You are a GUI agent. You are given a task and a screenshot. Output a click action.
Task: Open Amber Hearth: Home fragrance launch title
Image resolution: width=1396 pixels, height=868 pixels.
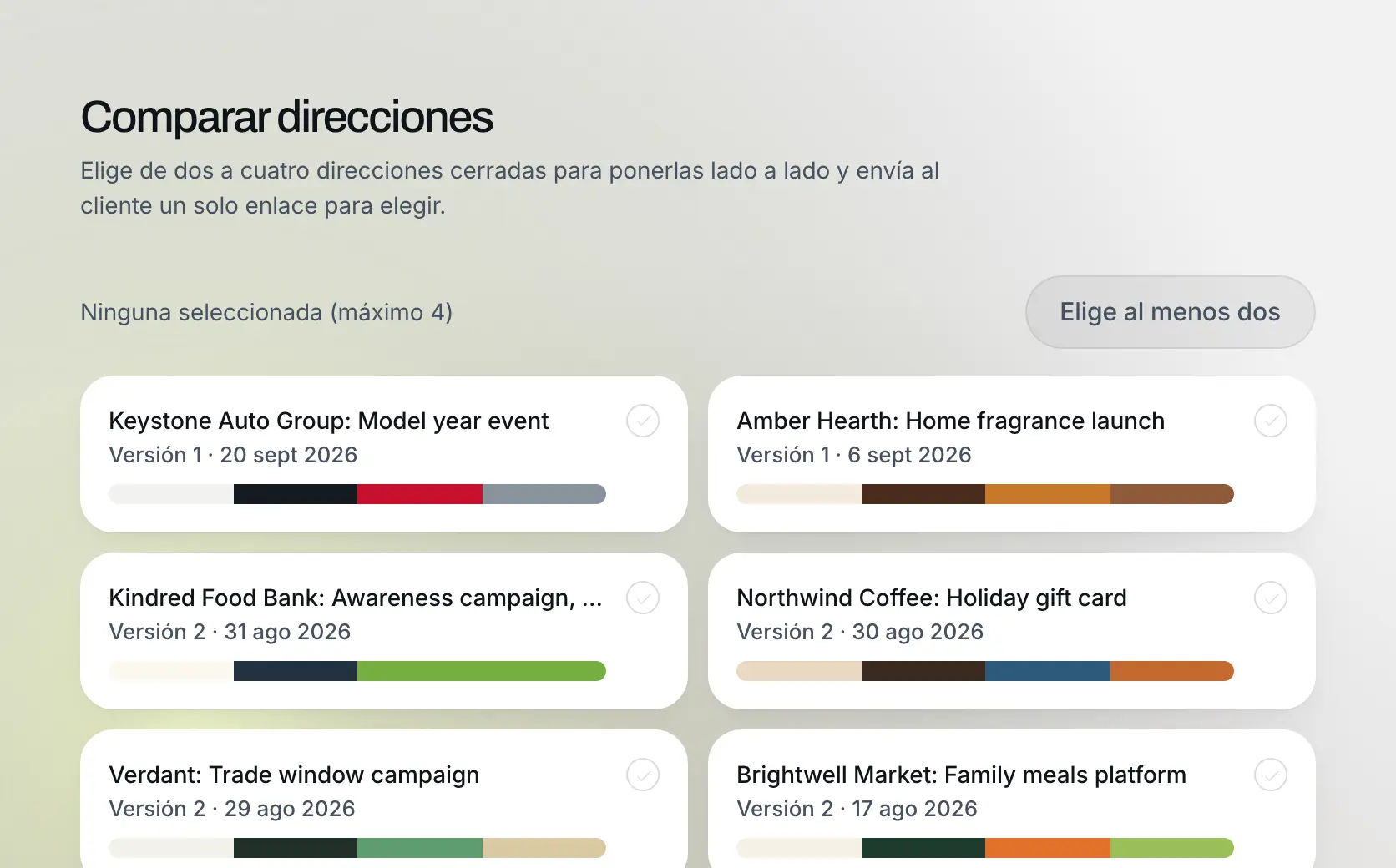click(x=950, y=421)
